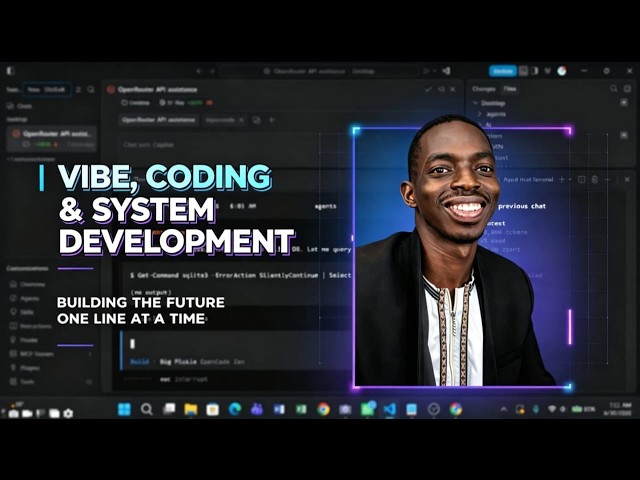Click the previous chat text in terminal

[x=522, y=206]
